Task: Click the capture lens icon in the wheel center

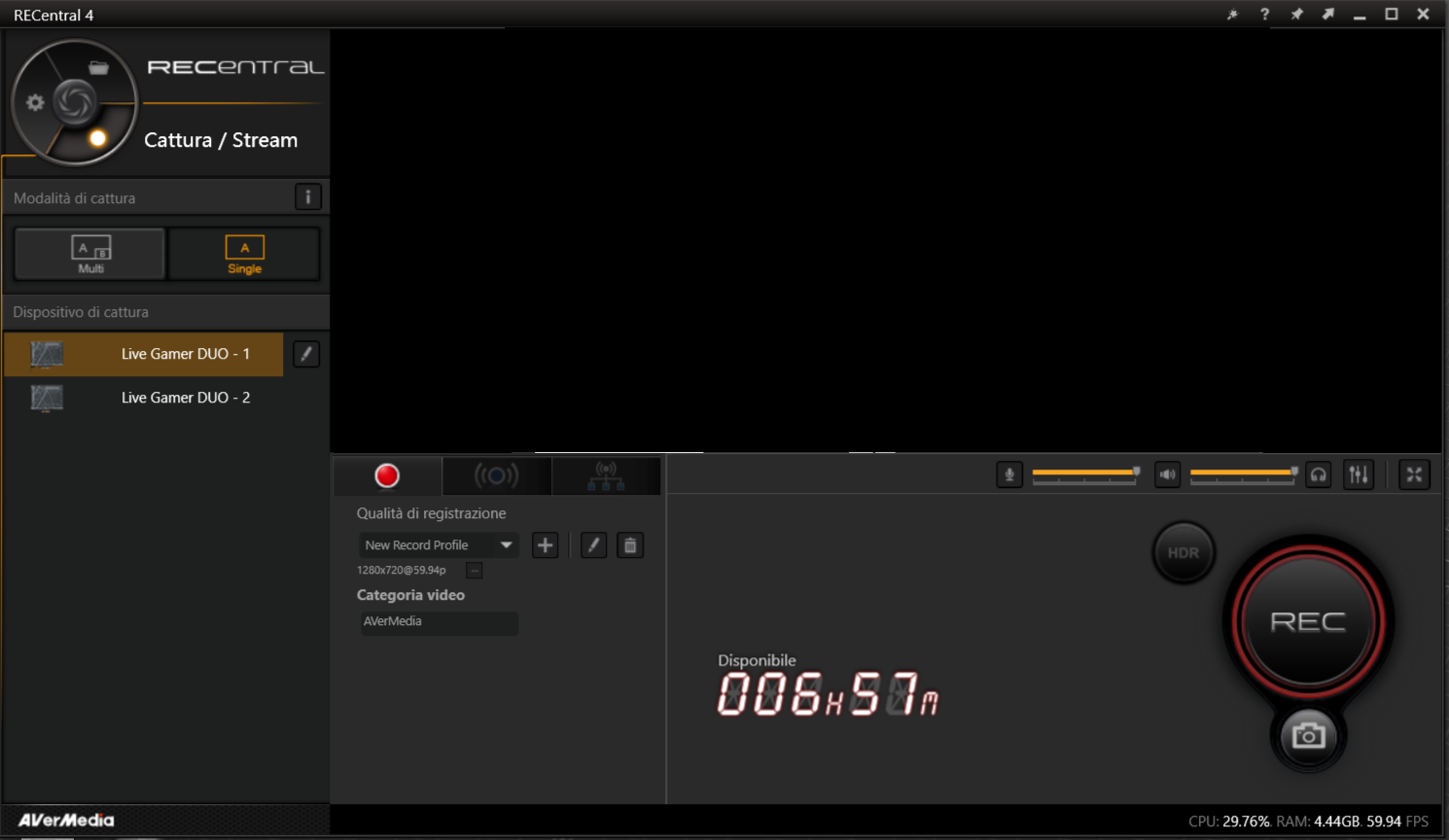Action: pyautogui.click(x=75, y=101)
